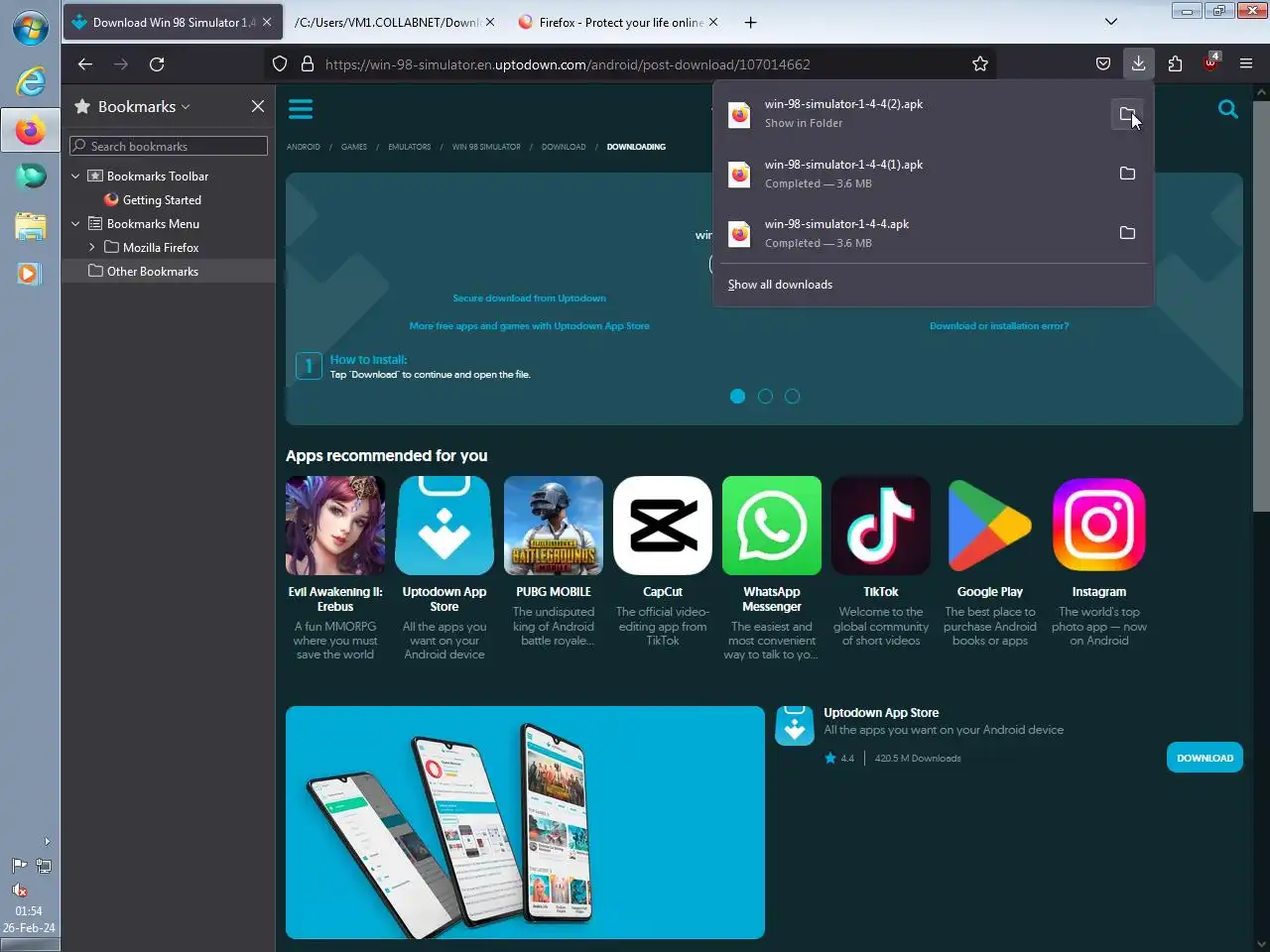Viewport: 1270px width, 952px height.
Task: Open folder for win-98-simulator-1-4-4.apk
Action: [1127, 233]
